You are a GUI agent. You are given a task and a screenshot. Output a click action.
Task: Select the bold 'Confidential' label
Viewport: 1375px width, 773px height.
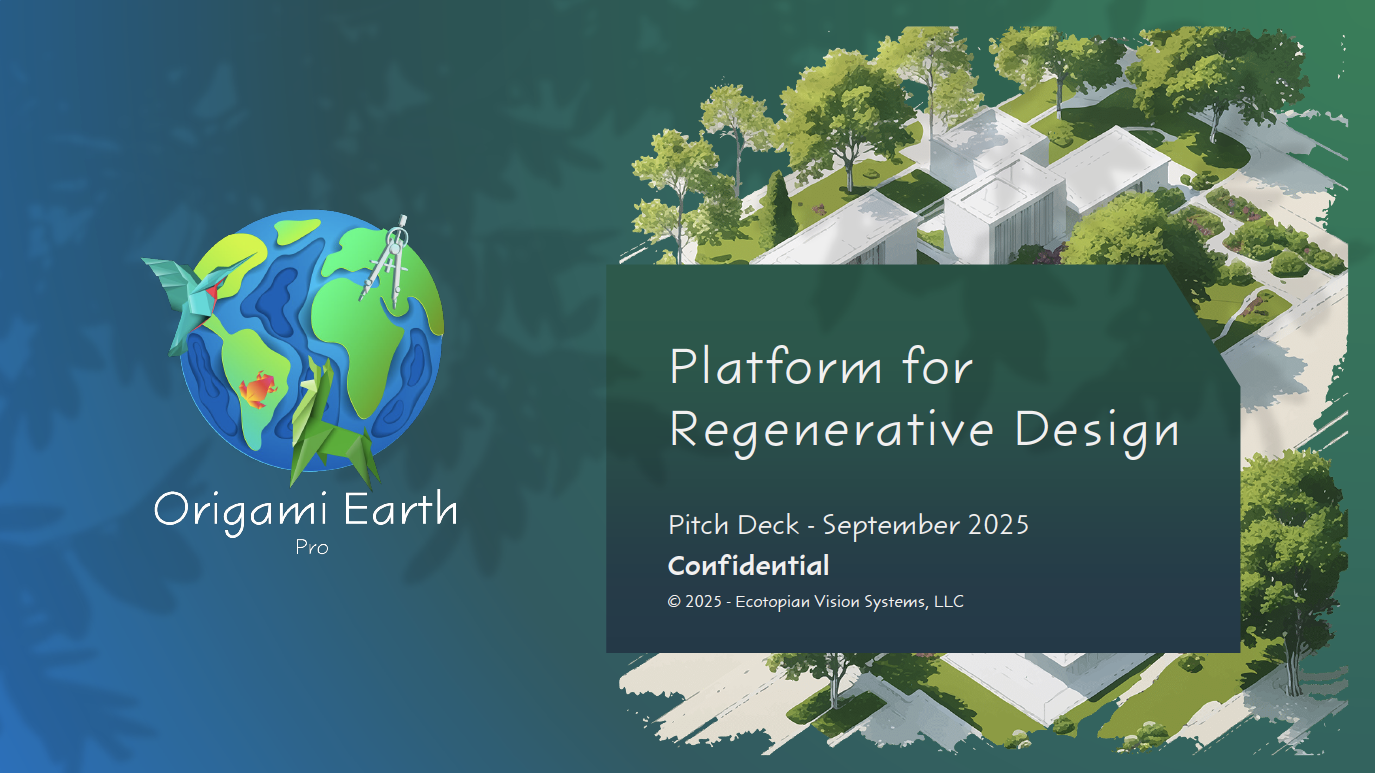tap(748, 566)
